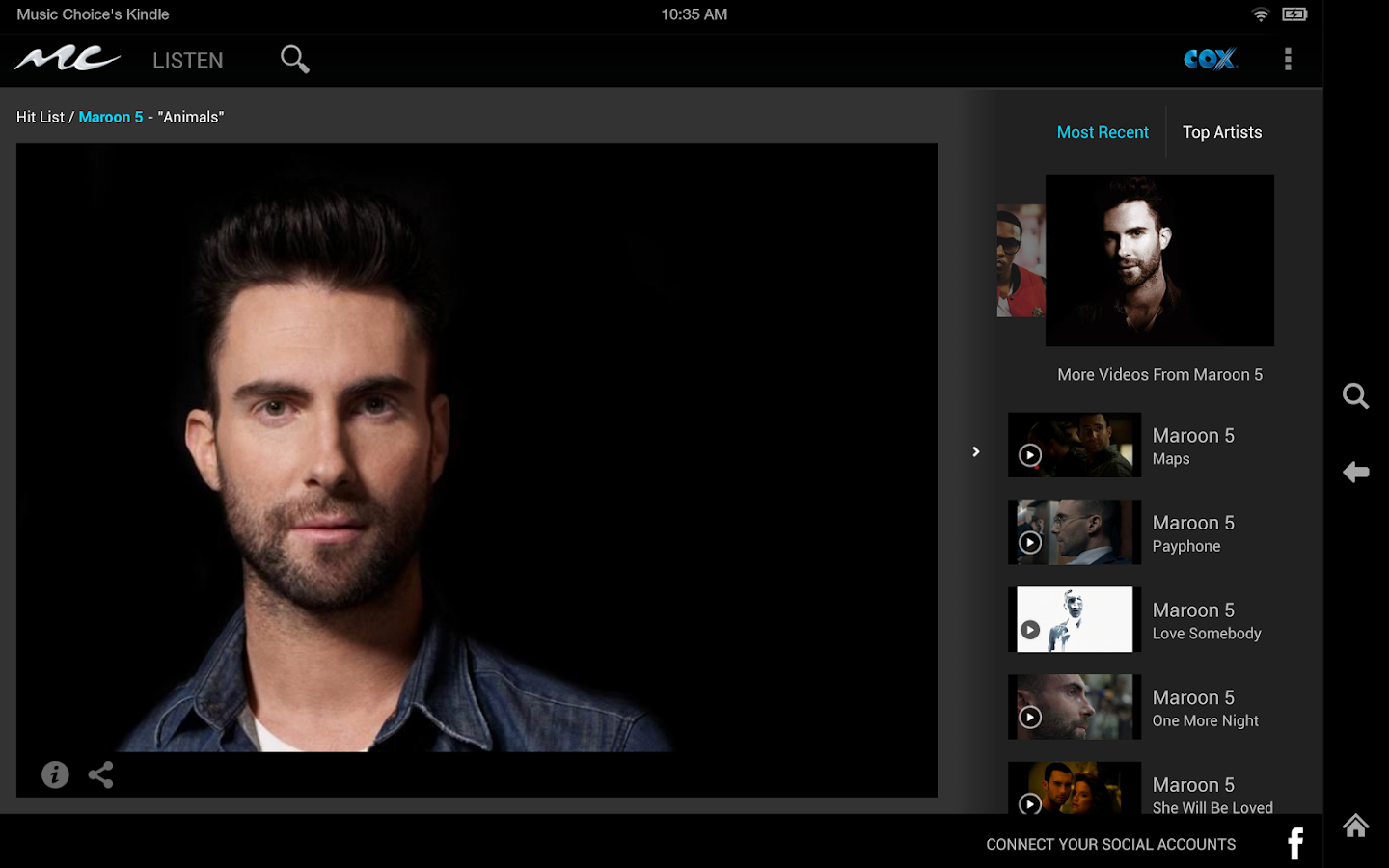Check the battery status icon

pos(1294,14)
